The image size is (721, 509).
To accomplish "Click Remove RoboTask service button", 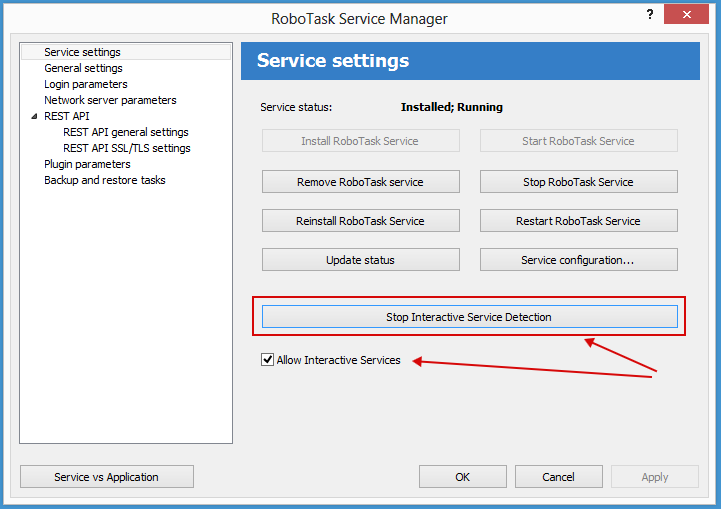I will click(x=360, y=182).
